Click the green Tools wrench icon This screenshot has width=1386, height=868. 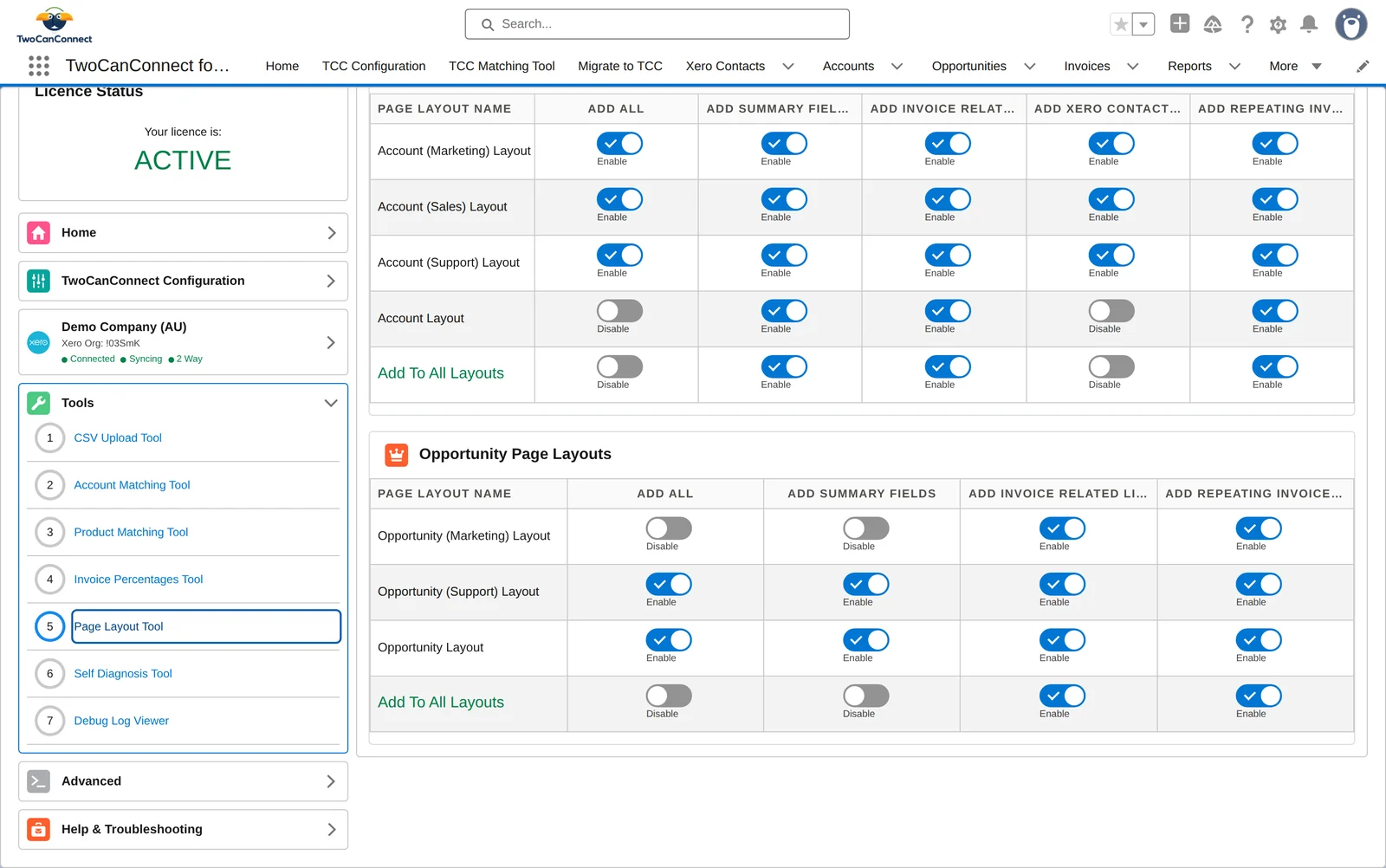pyautogui.click(x=39, y=403)
